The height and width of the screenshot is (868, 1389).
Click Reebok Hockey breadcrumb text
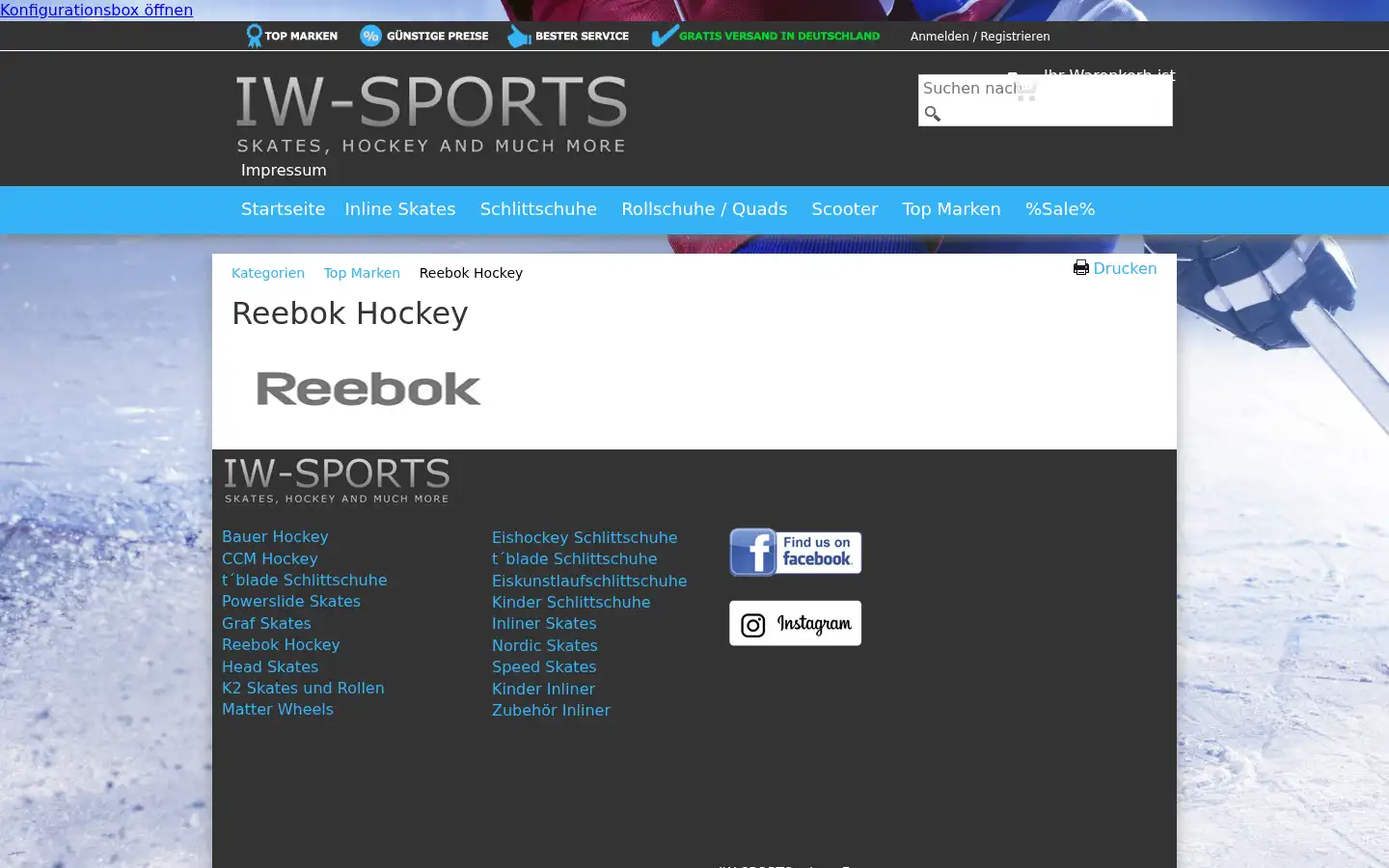471,273
